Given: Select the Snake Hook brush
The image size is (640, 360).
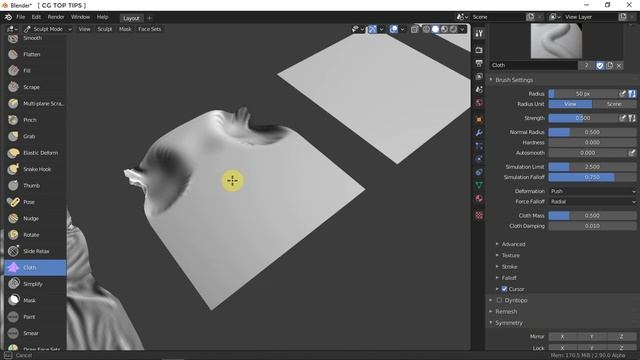Looking at the screenshot, I should tap(35, 169).
